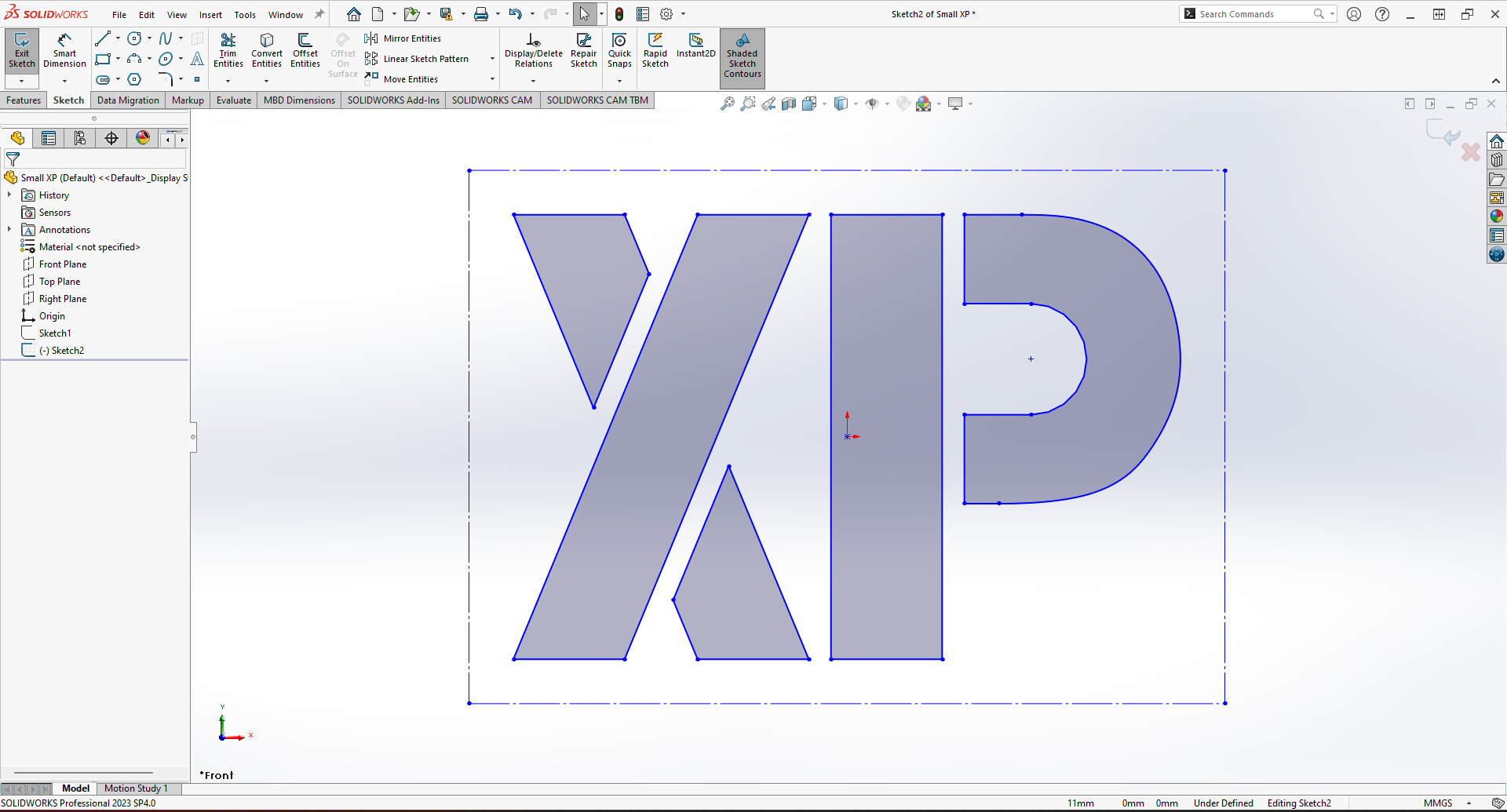Click Mirror Entities
The height and width of the screenshot is (812, 1507).
(x=403, y=38)
